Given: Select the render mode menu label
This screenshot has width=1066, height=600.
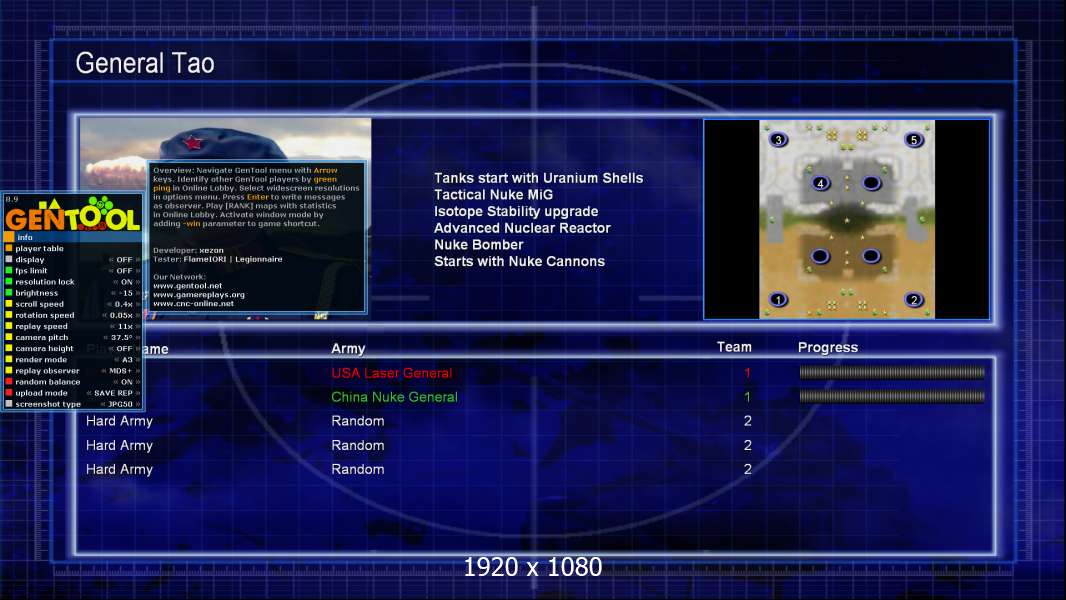Looking at the screenshot, I should [x=41, y=359].
